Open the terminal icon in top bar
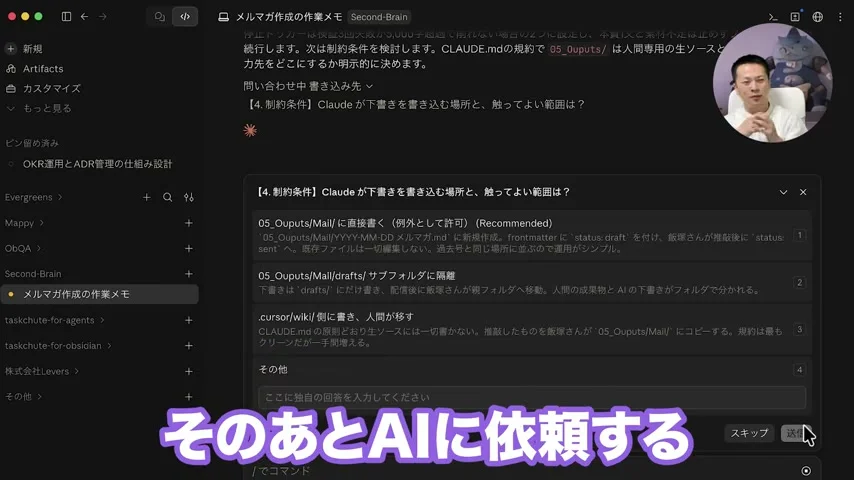 point(773,17)
